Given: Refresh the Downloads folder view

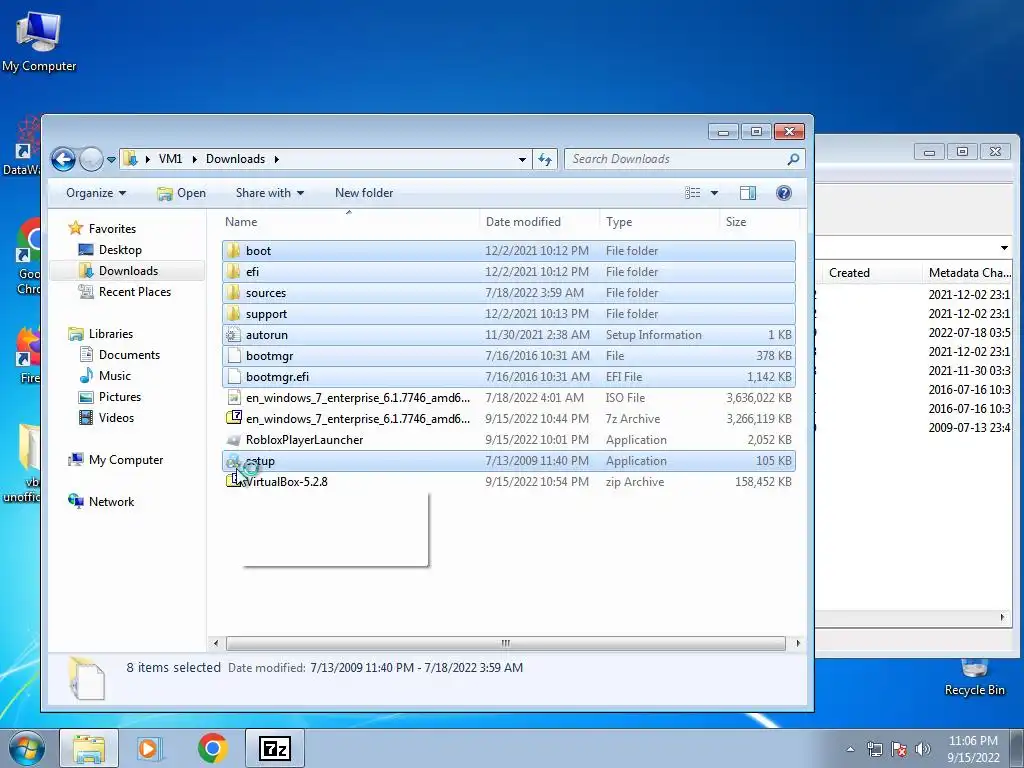Looking at the screenshot, I should click(x=545, y=159).
